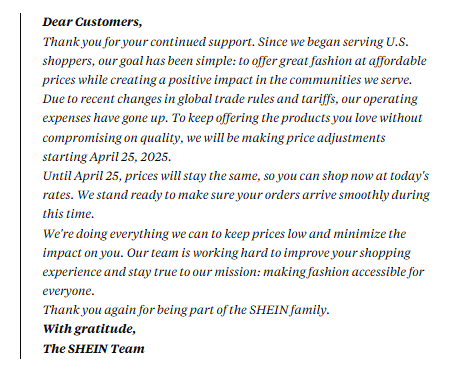This screenshot has height=369, width=472.
Task: Click the vertical blockquote bar at left
Action: click(x=20, y=186)
